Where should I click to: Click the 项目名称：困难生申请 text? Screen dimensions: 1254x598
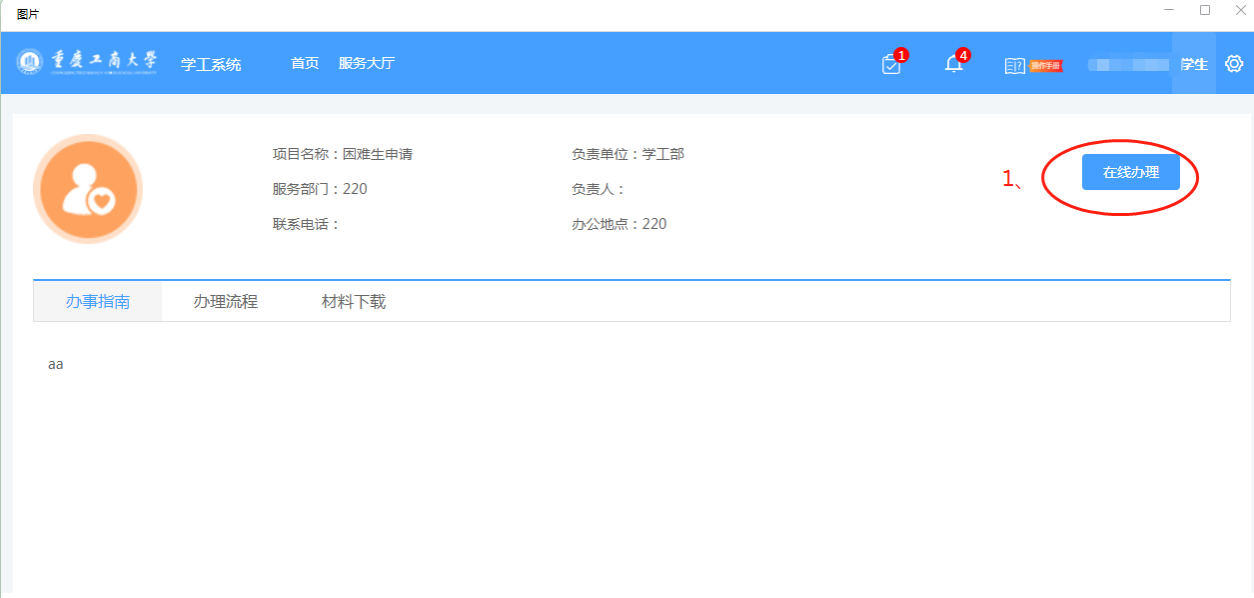(343, 154)
